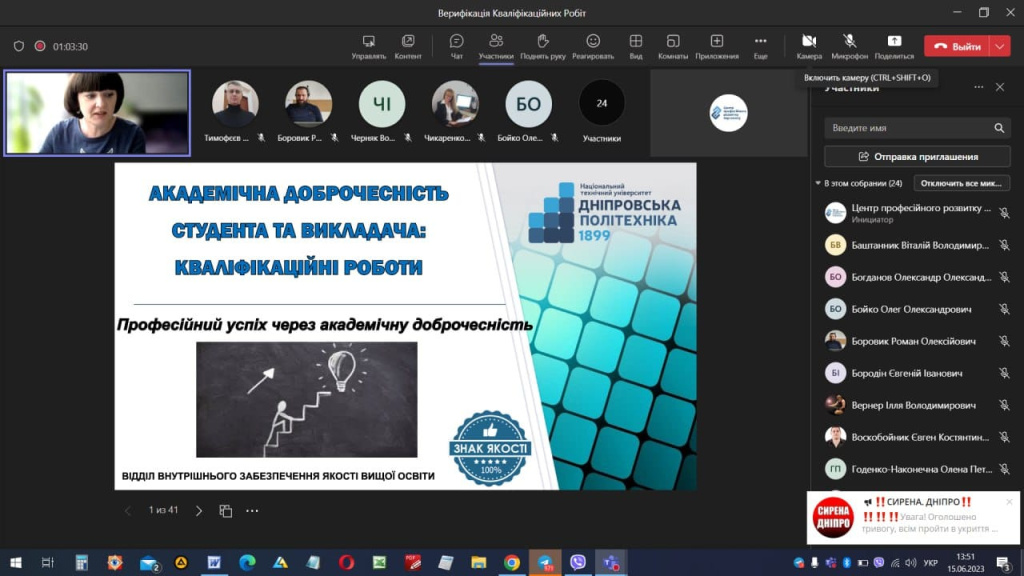Image resolution: width=1024 pixels, height=576 pixels.
Task: Open the Сирена Дніпро alert notification
Action: click(x=913, y=518)
